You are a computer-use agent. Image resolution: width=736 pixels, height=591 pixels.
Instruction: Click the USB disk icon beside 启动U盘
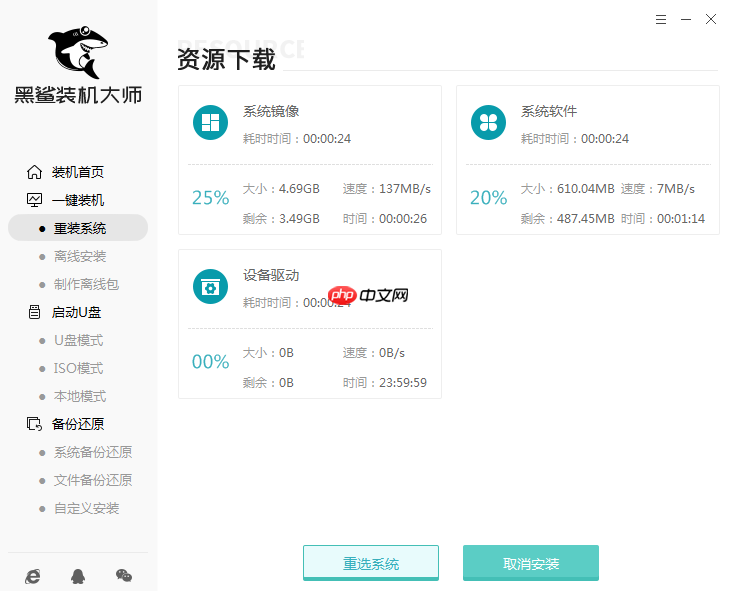coord(34,312)
